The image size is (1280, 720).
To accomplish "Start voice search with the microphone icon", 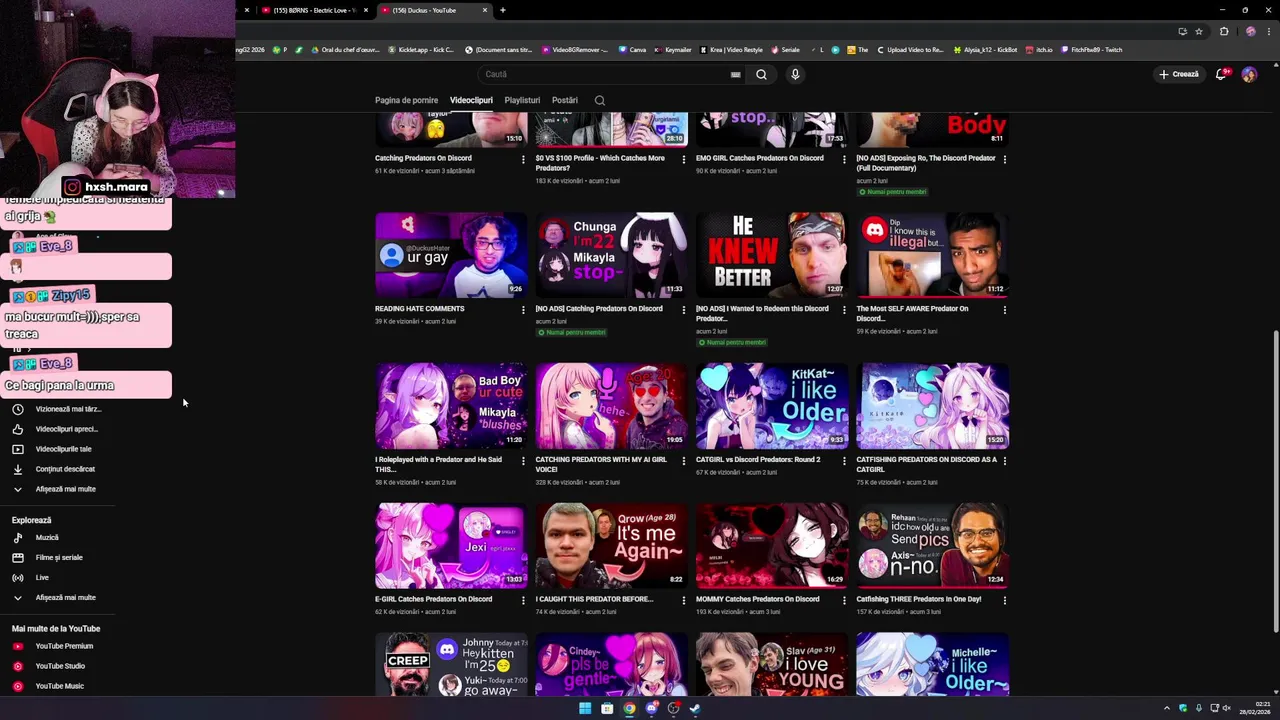I will pyautogui.click(x=795, y=74).
